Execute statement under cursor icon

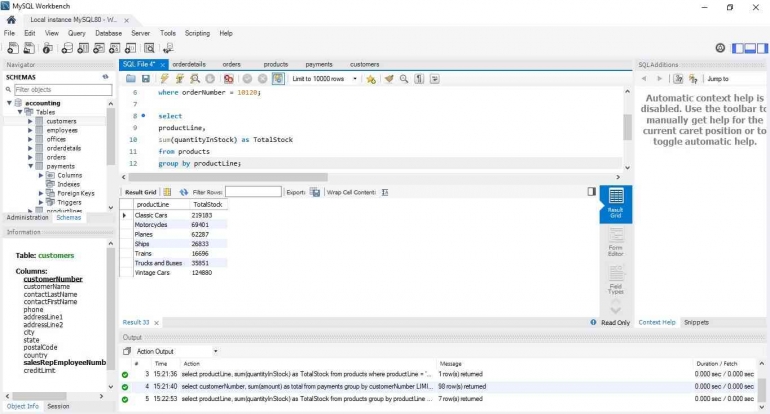(180, 79)
